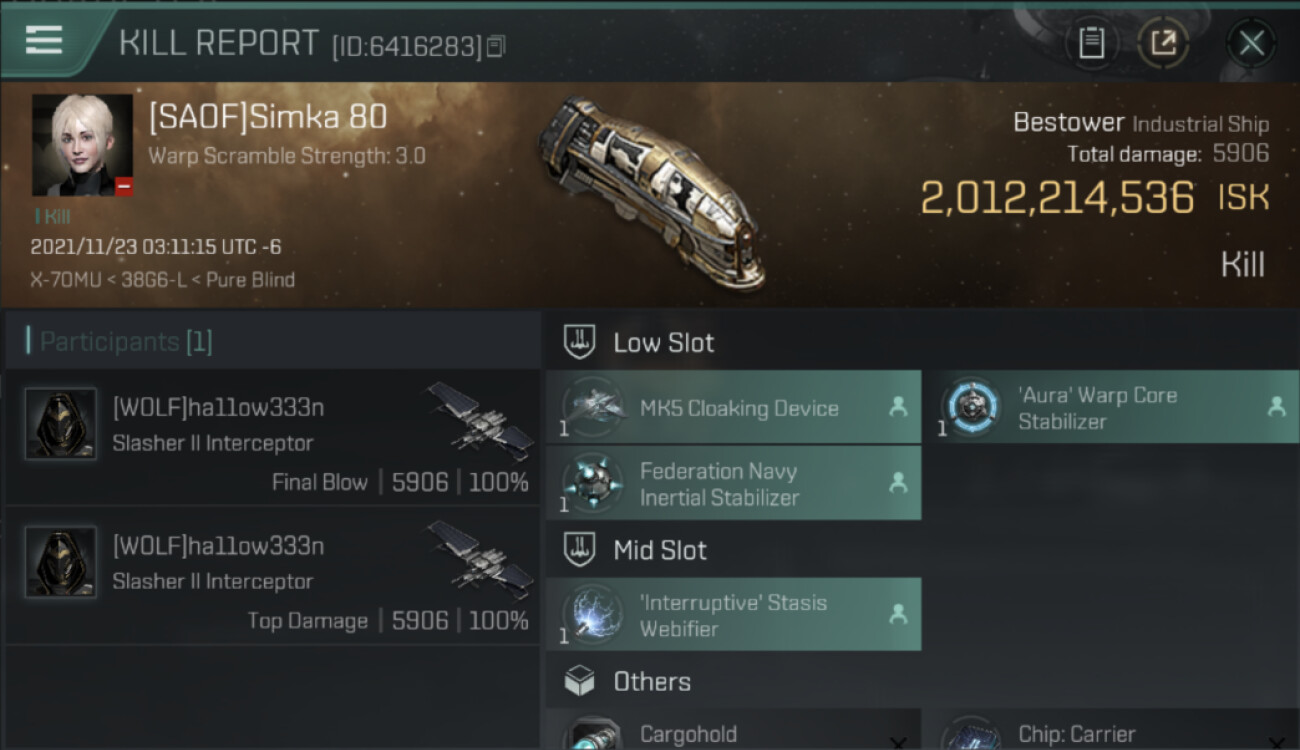Click the Bestower ship image
Viewport: 1300px width, 750px height.
[650, 190]
